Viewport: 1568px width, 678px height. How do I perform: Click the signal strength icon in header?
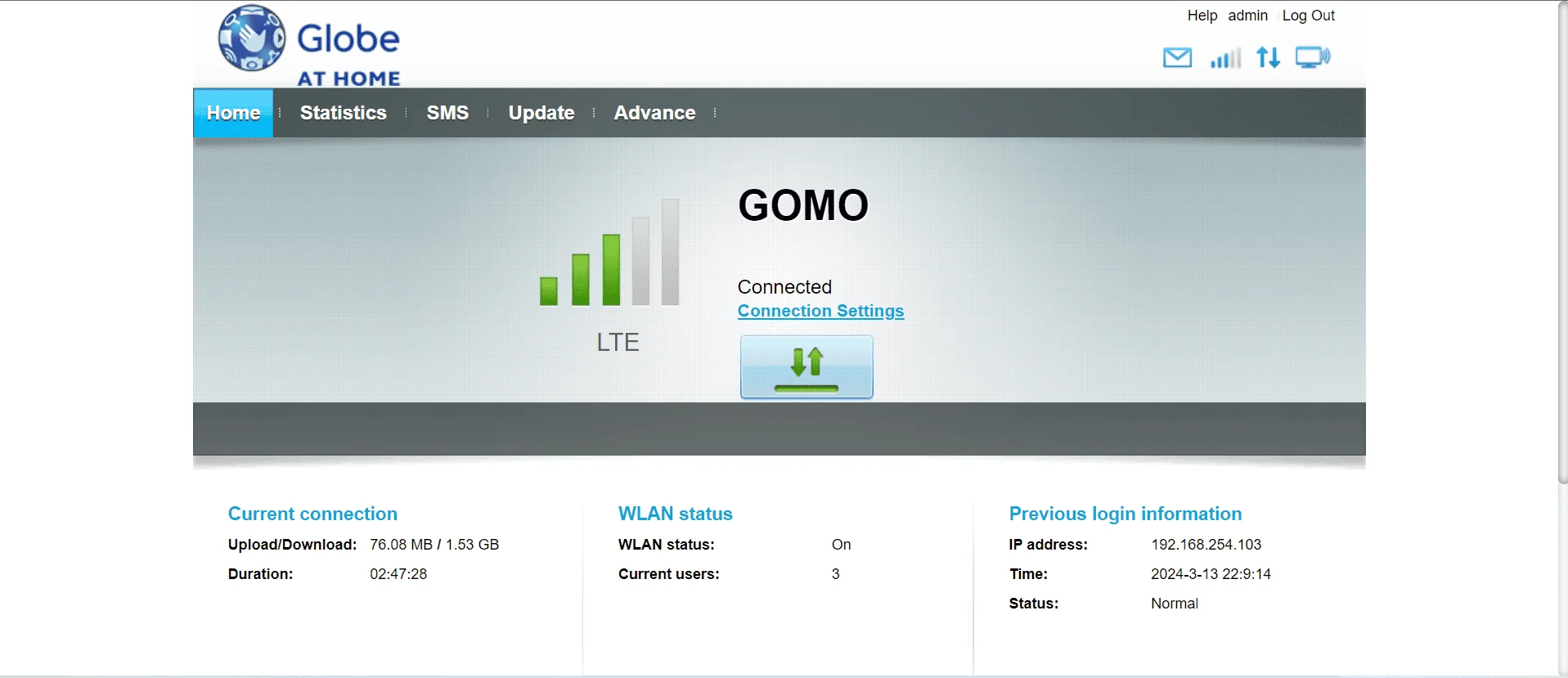tap(1225, 58)
